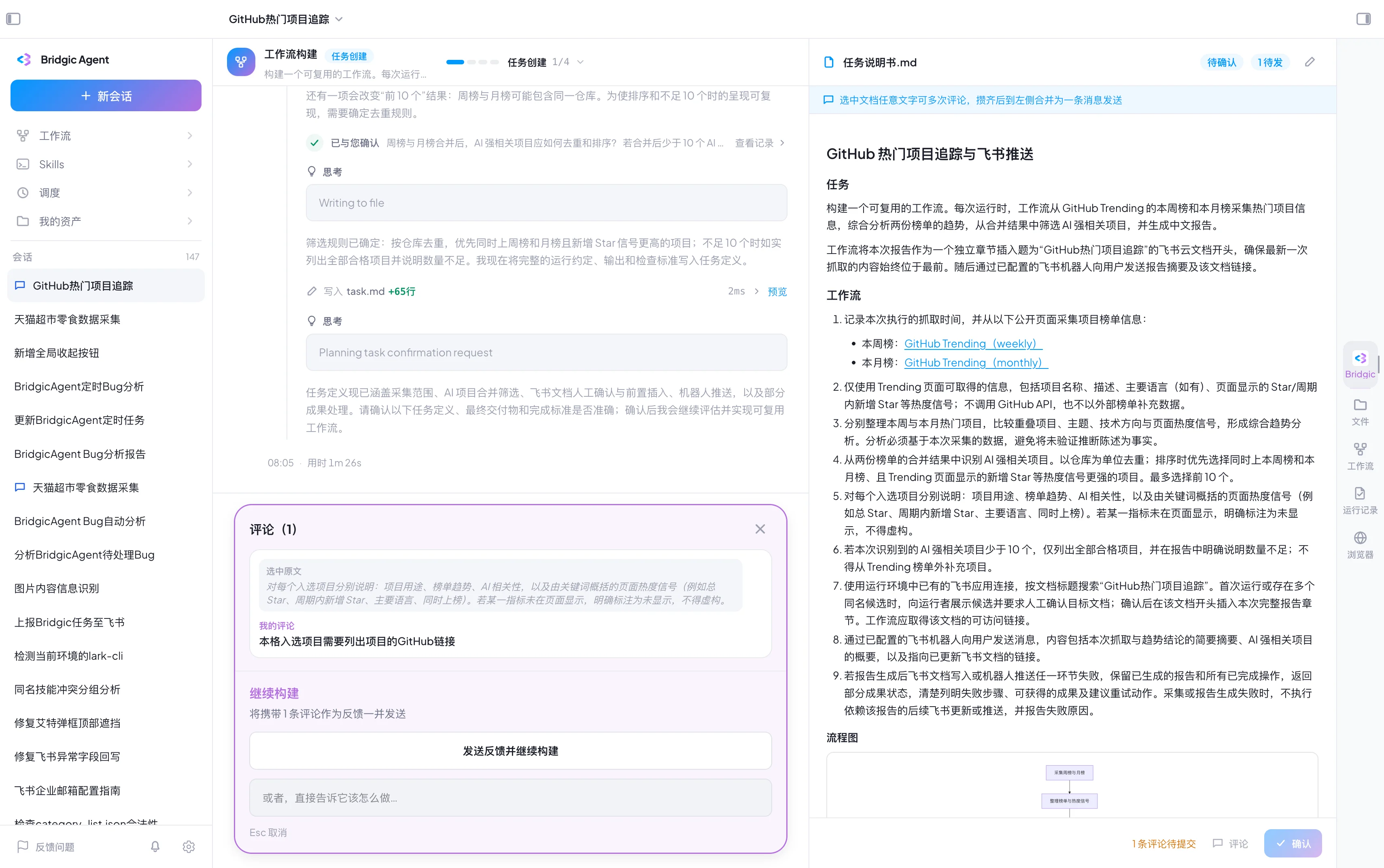Close the 评论 (1) panel
Viewport: 1384px width, 868px height.
tap(760, 529)
